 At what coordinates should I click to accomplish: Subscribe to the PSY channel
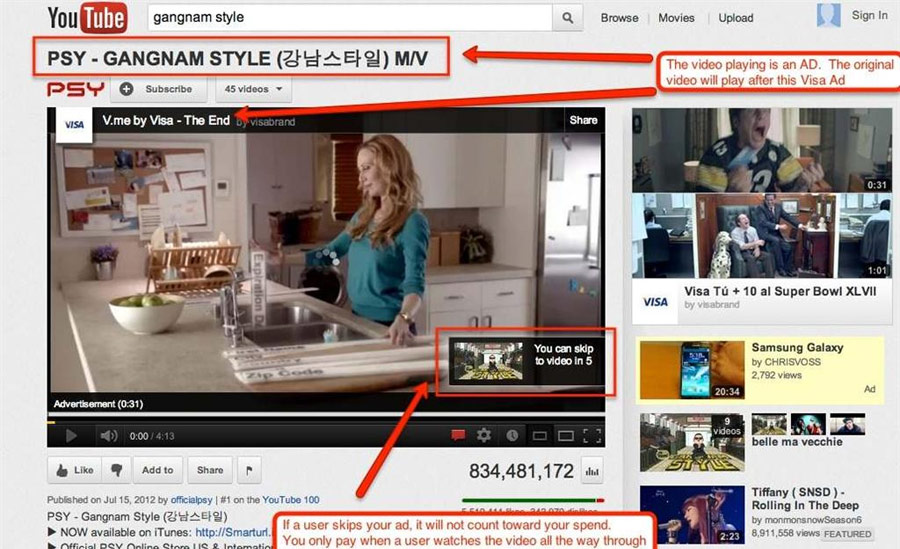click(158, 89)
